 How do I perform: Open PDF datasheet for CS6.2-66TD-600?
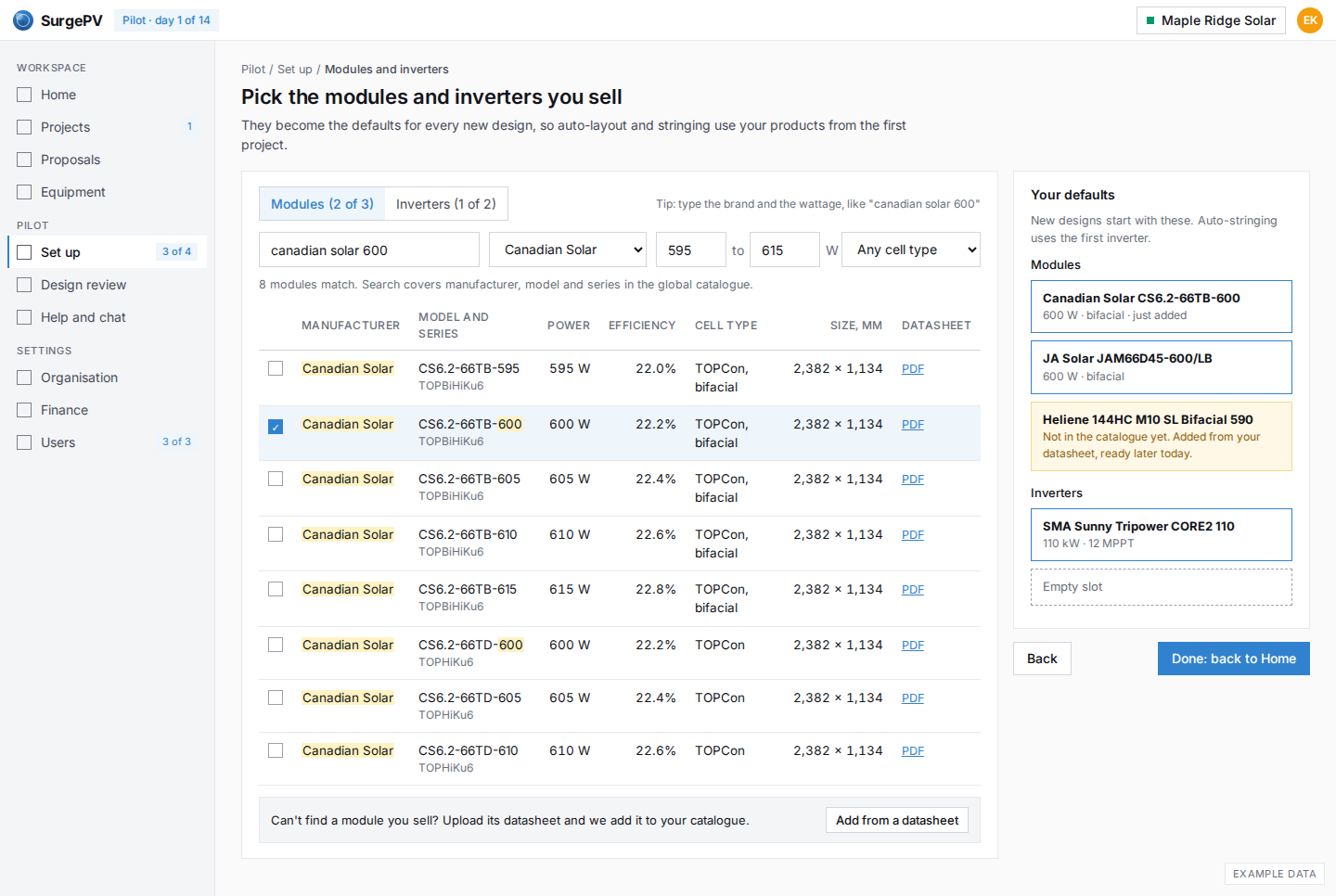pyautogui.click(x=913, y=645)
